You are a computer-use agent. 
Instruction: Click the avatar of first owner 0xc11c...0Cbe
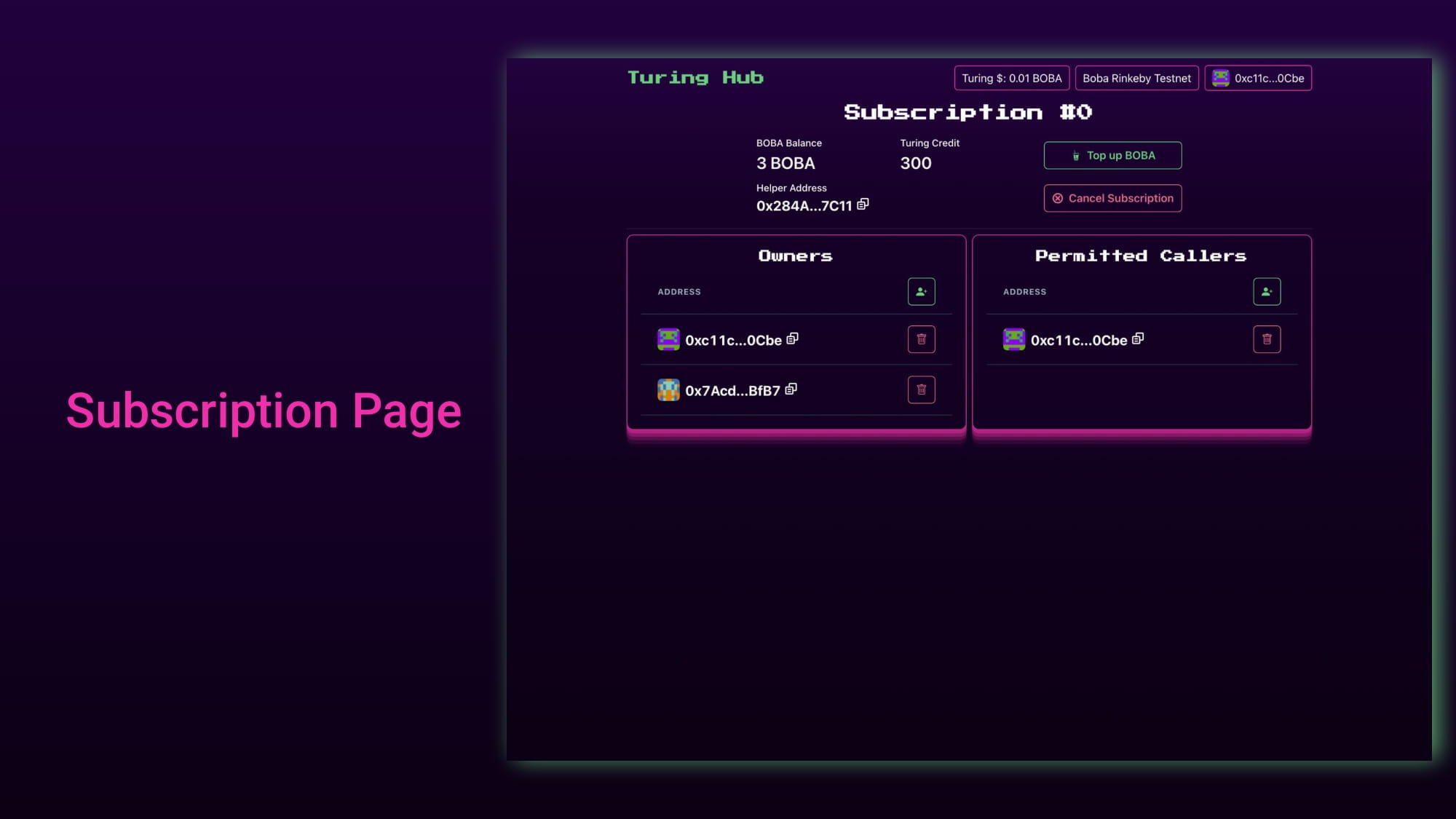coord(668,339)
